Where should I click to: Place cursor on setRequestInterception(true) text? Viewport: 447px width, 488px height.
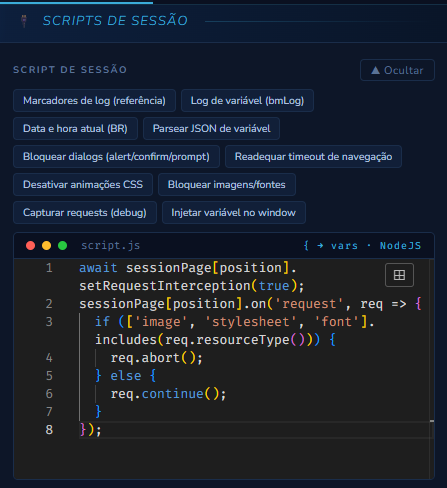[188, 286]
